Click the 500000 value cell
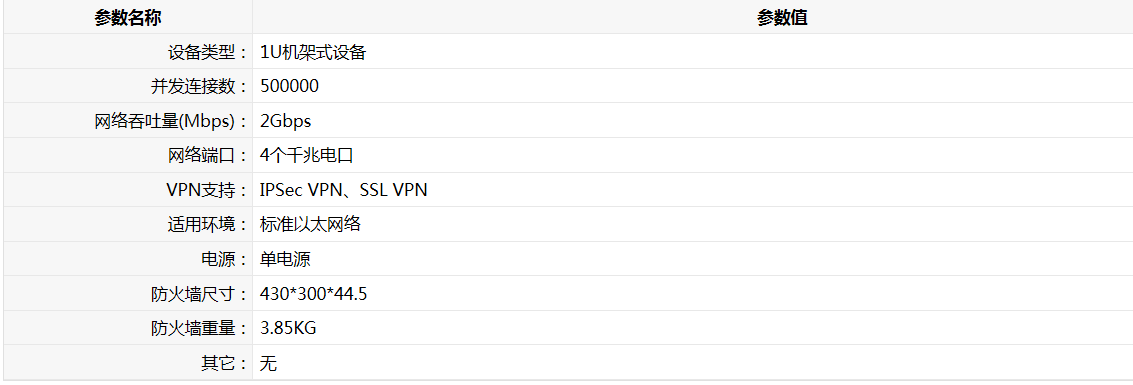 693,86
